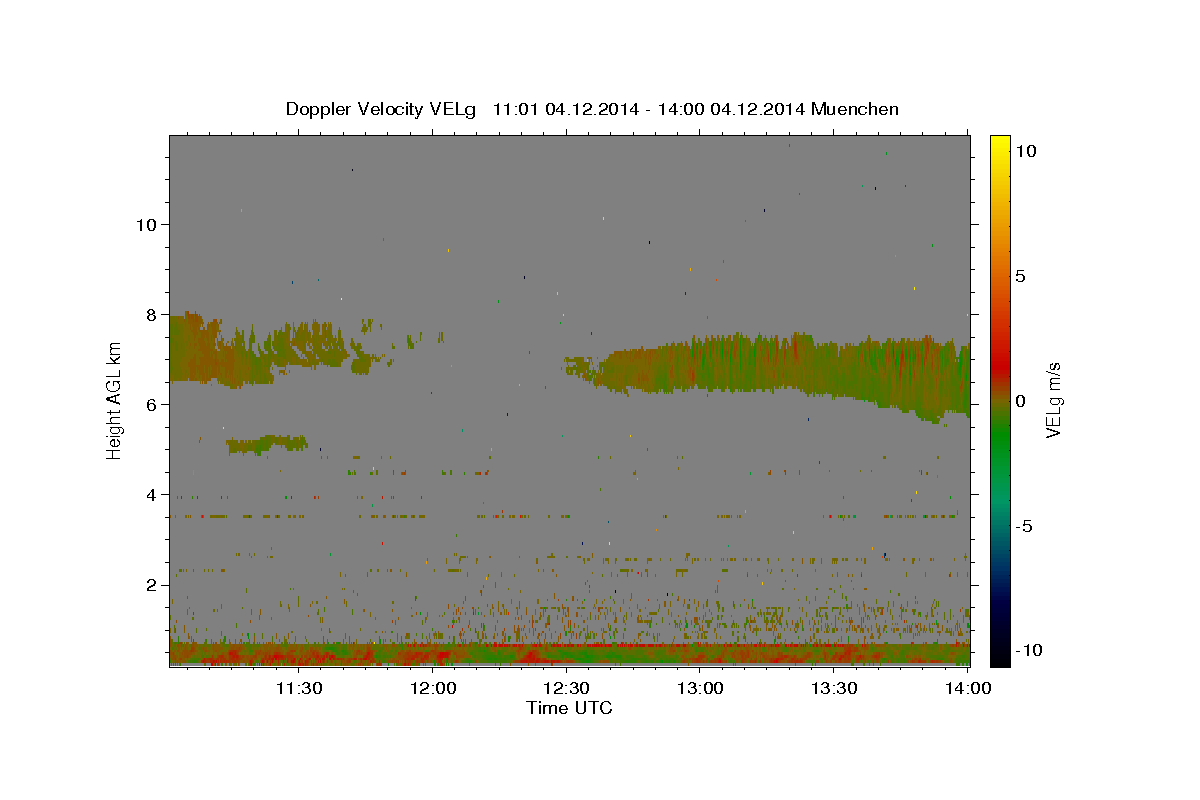
Task: Click the colorbar tick label '-10'
Action: click(1028, 650)
